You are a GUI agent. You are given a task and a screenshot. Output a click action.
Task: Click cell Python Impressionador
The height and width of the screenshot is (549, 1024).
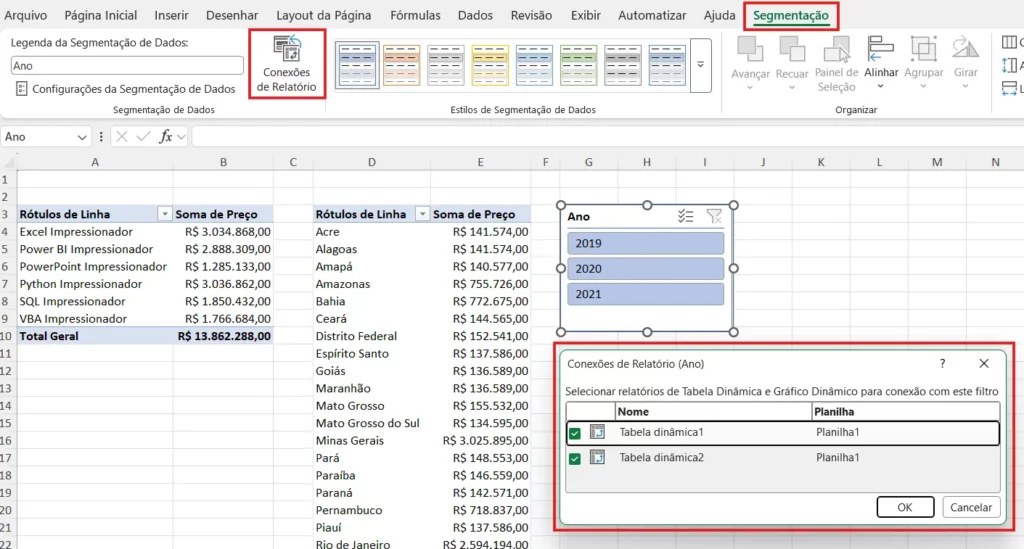tap(95, 284)
